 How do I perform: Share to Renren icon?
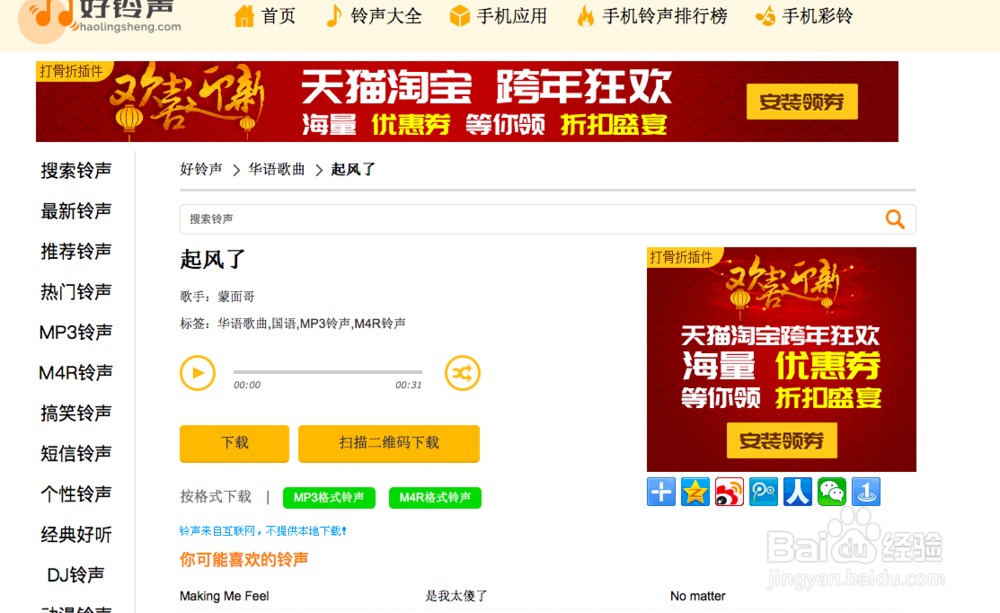tap(797, 492)
